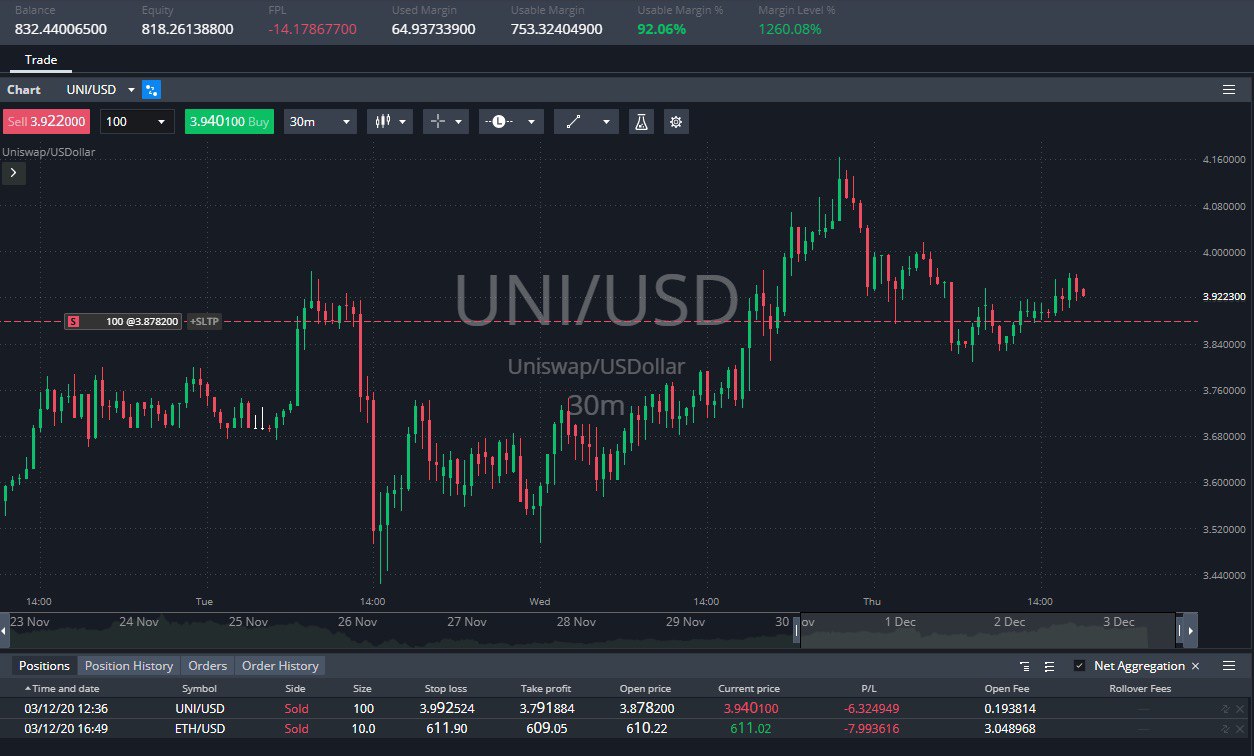Click the selected range window in navigator

point(988,630)
